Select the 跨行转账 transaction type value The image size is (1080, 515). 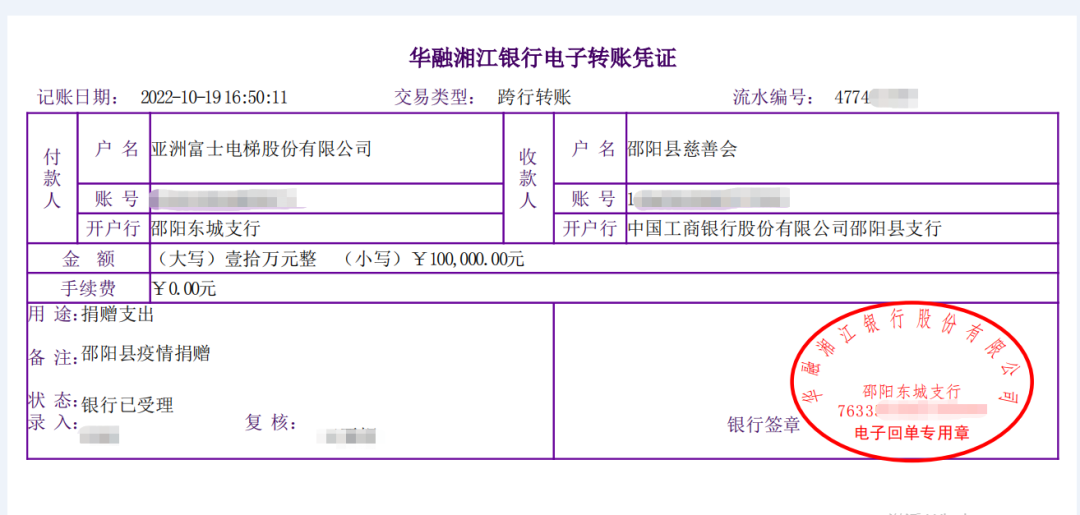[x=534, y=97]
